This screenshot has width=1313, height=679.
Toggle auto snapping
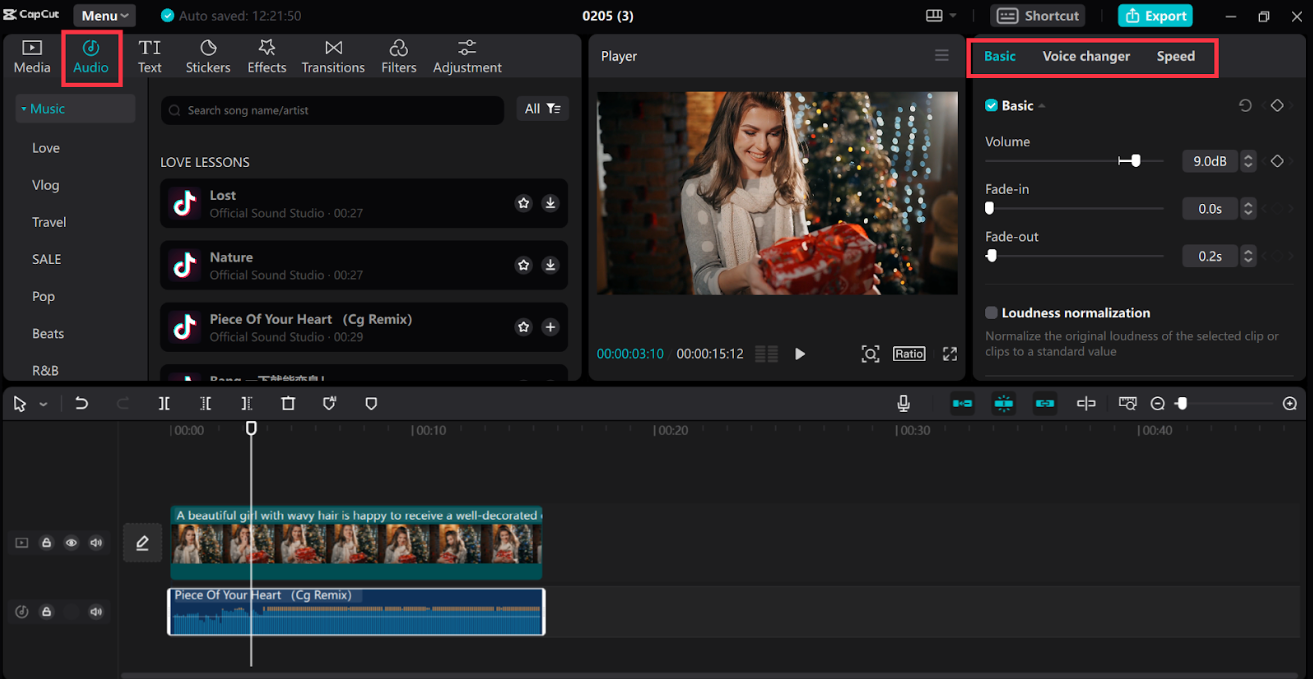(x=1004, y=403)
